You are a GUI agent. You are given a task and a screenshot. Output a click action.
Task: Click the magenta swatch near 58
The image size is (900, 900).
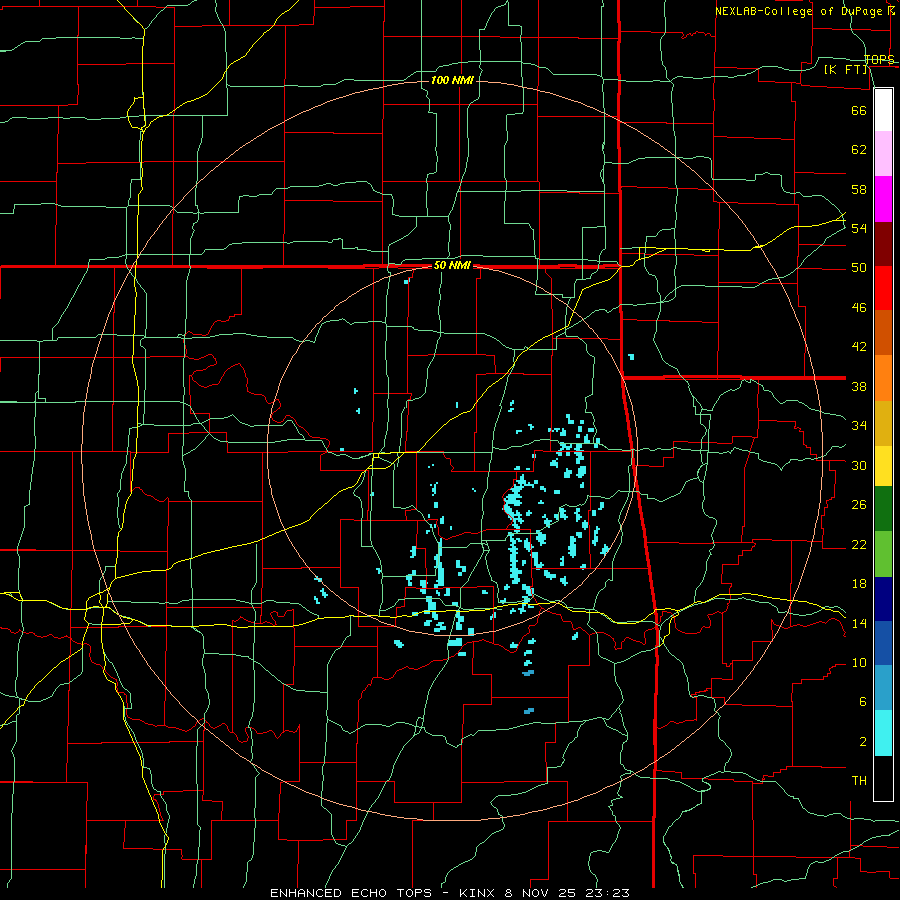pos(883,199)
